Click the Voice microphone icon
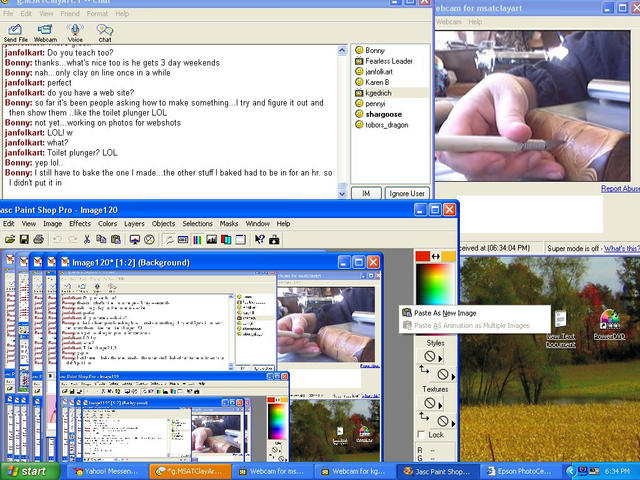Viewport: 640px width, 480px height. click(75, 33)
